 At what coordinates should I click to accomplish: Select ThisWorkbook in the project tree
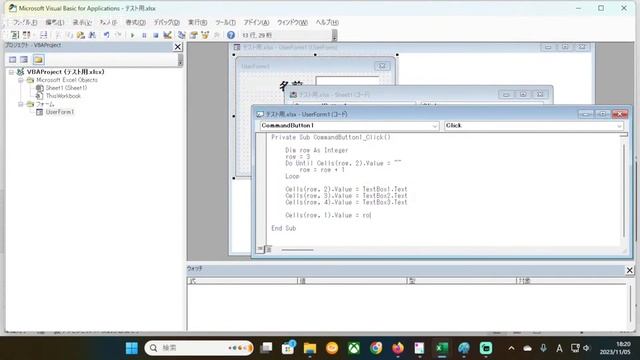(x=63, y=96)
